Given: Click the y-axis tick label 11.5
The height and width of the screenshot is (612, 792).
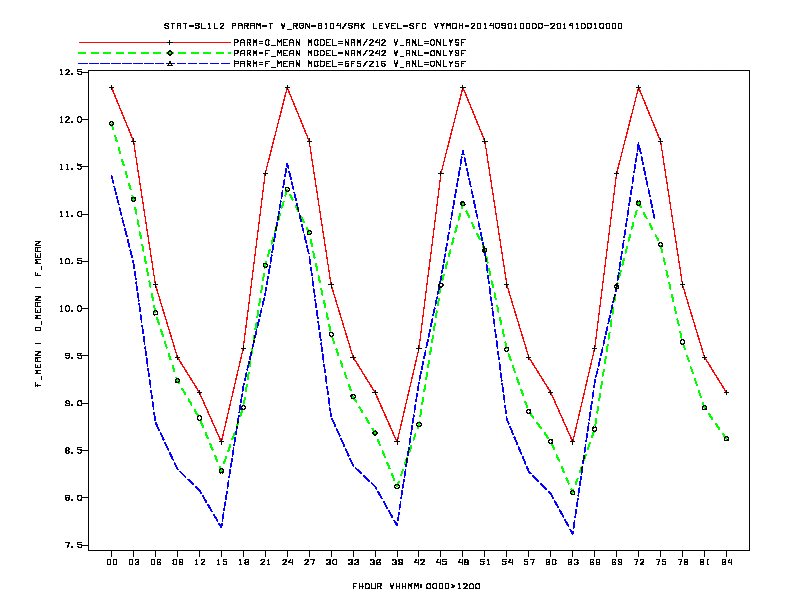Looking at the screenshot, I should (70, 167).
